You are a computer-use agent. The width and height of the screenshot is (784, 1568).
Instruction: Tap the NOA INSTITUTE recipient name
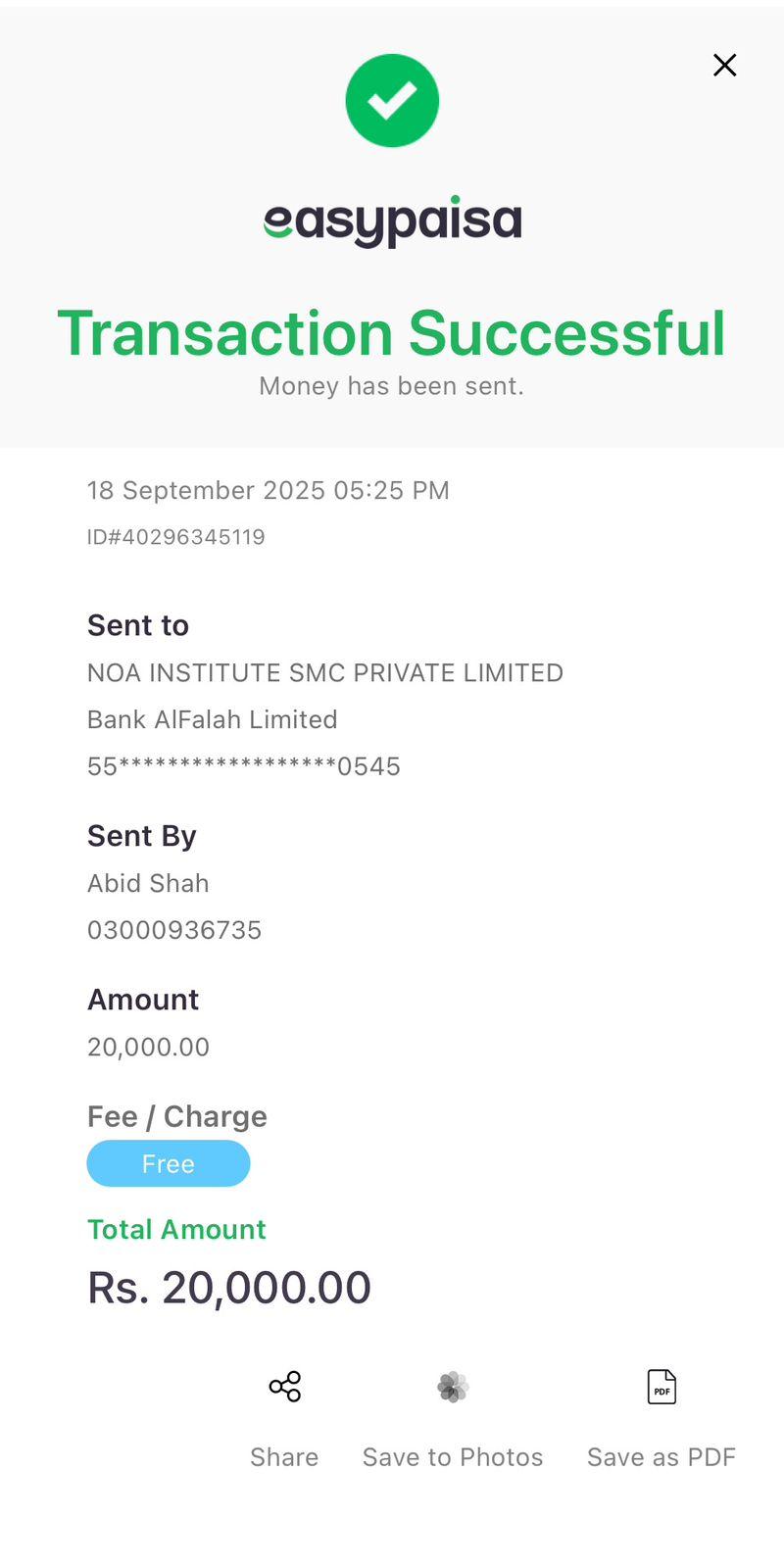click(x=325, y=673)
